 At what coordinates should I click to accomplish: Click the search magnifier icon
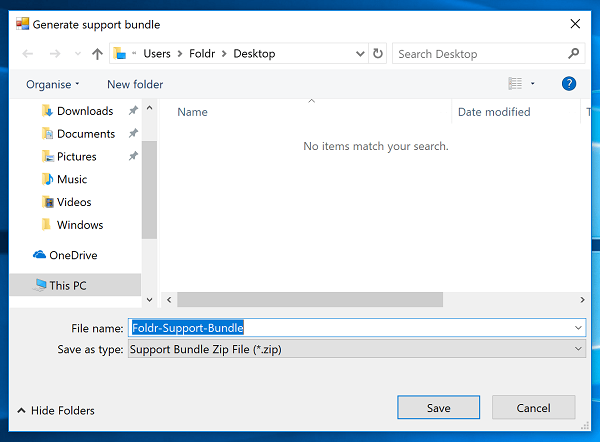(573, 54)
